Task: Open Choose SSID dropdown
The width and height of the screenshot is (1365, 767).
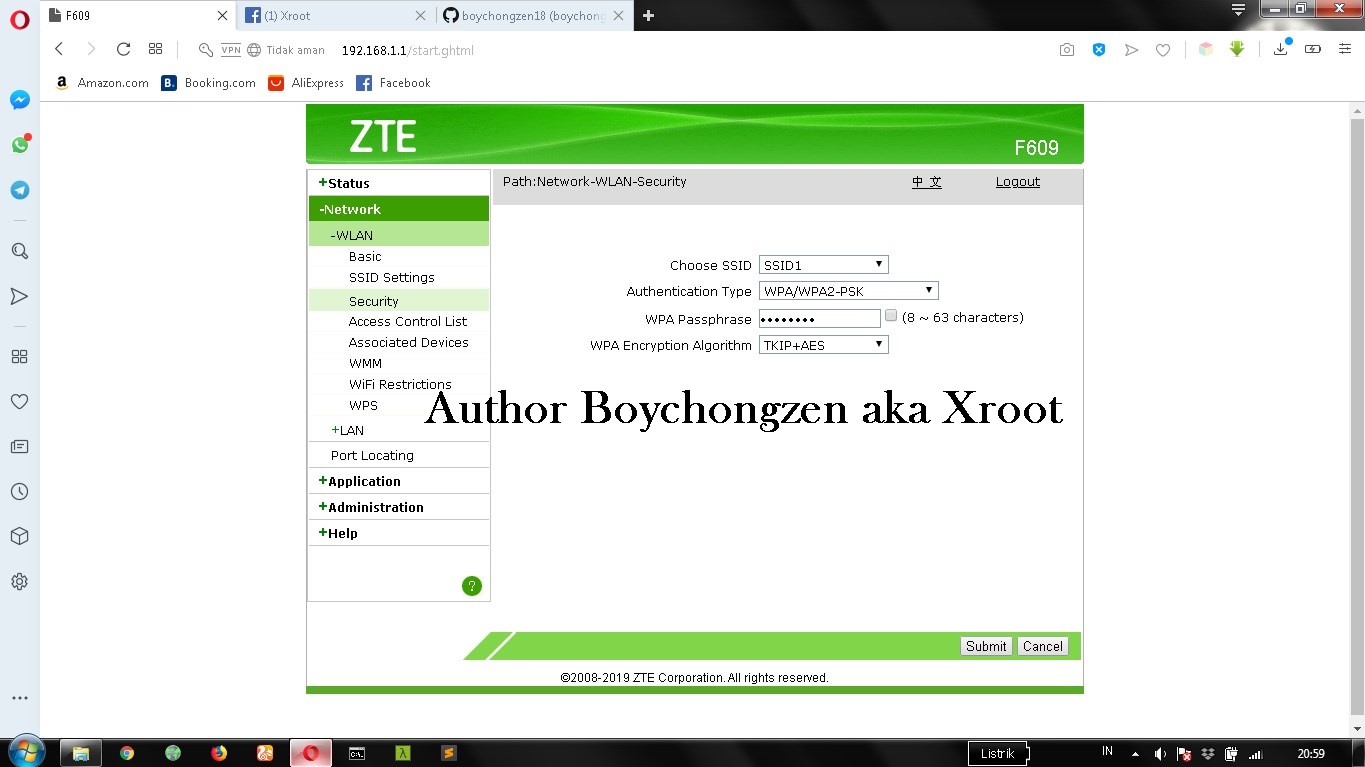Action: click(x=823, y=265)
